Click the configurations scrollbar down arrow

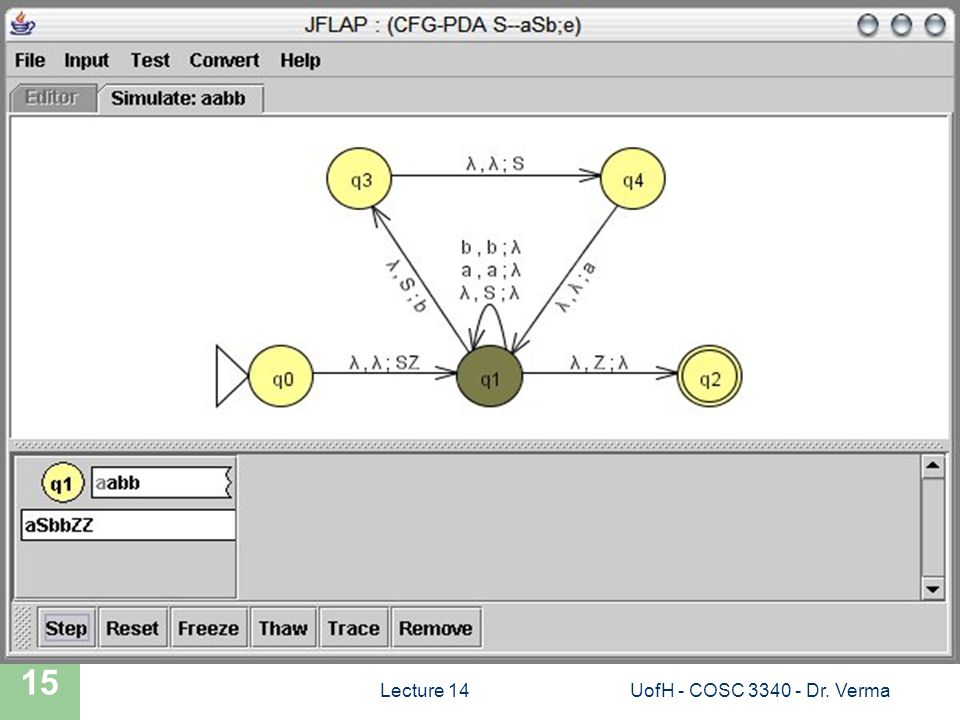coord(933,589)
